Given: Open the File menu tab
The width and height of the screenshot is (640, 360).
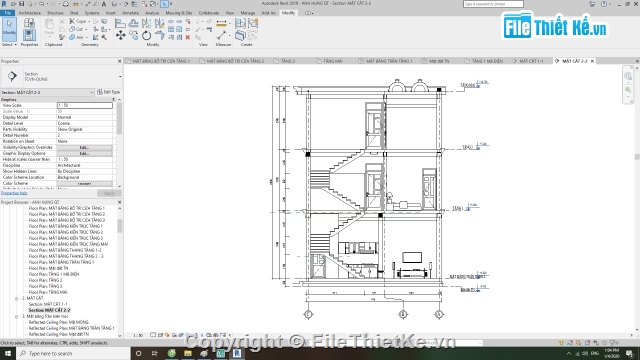Looking at the screenshot, I should pos(7,13).
